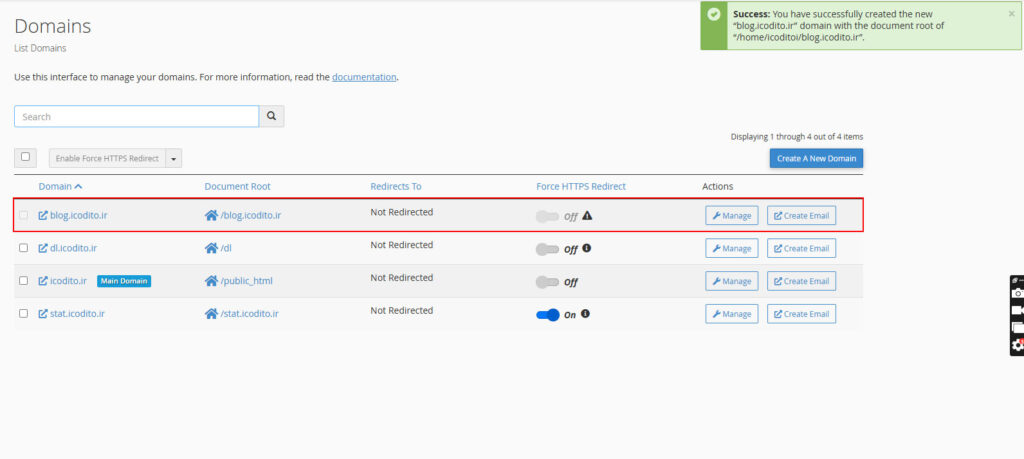Click the video record icon in side toolbar
This screenshot has width=1024, height=459.
point(1017,310)
